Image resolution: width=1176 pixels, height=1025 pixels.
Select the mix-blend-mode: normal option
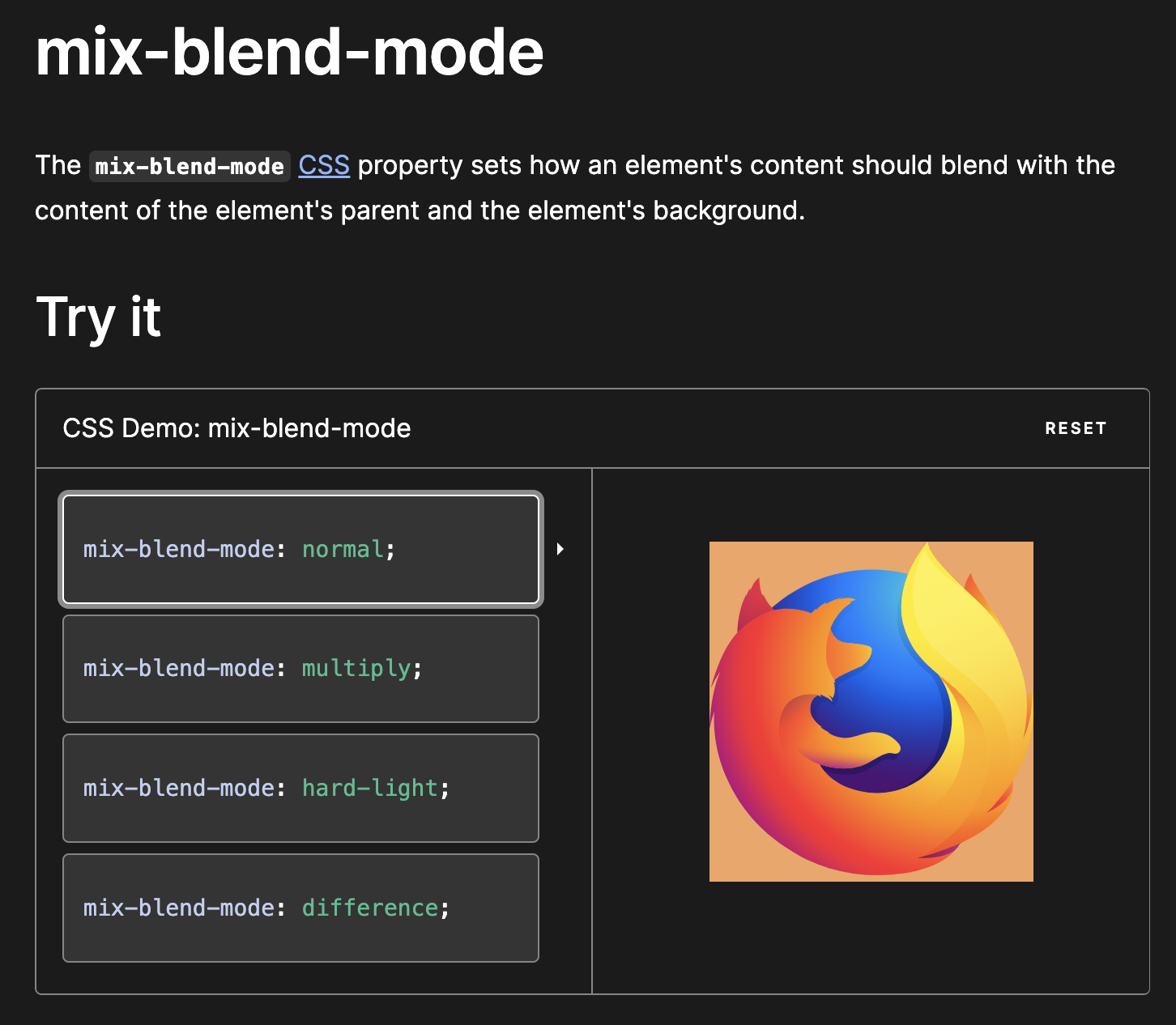(x=300, y=550)
